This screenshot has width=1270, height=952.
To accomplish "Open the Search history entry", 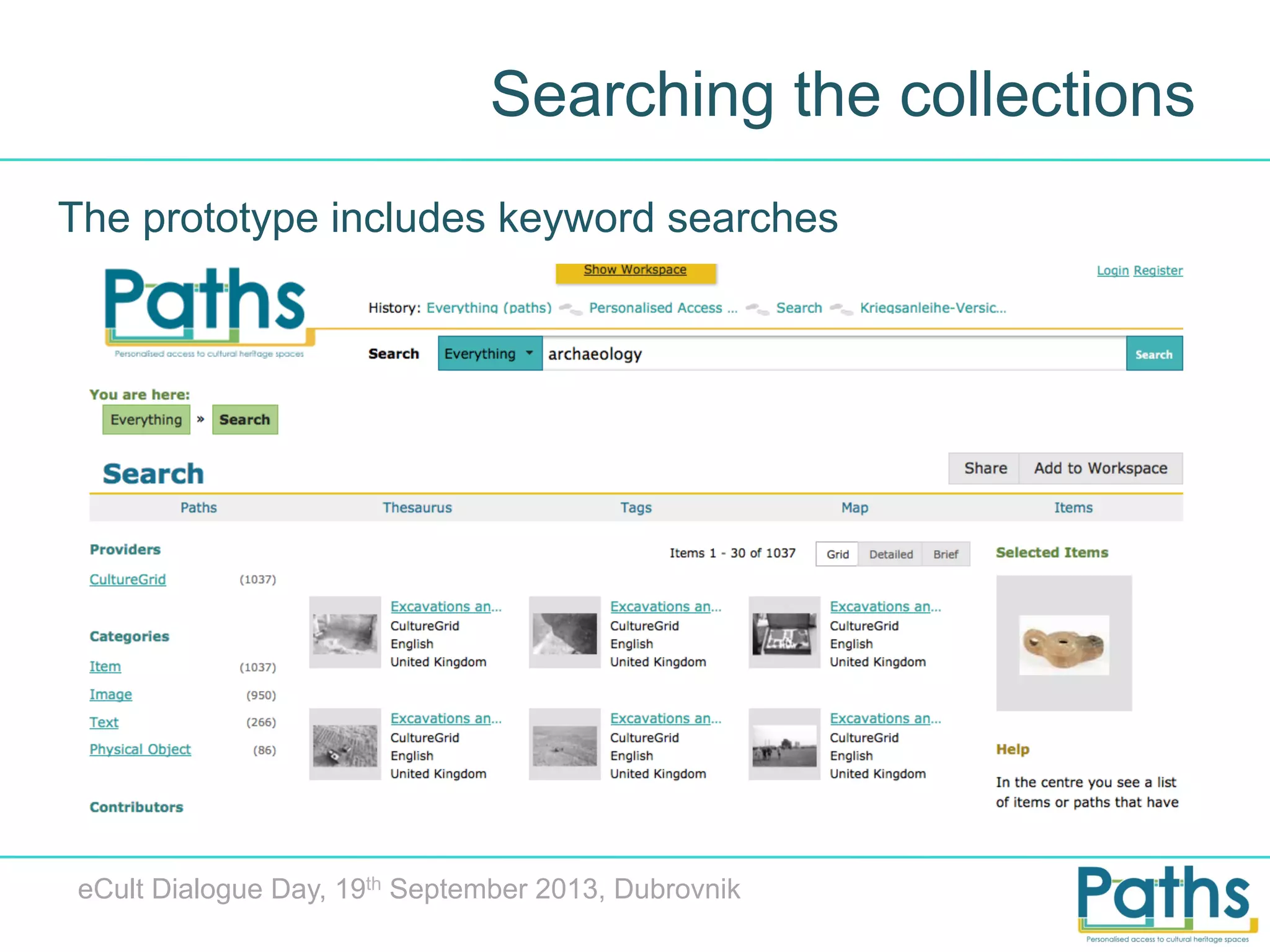I will [799, 308].
